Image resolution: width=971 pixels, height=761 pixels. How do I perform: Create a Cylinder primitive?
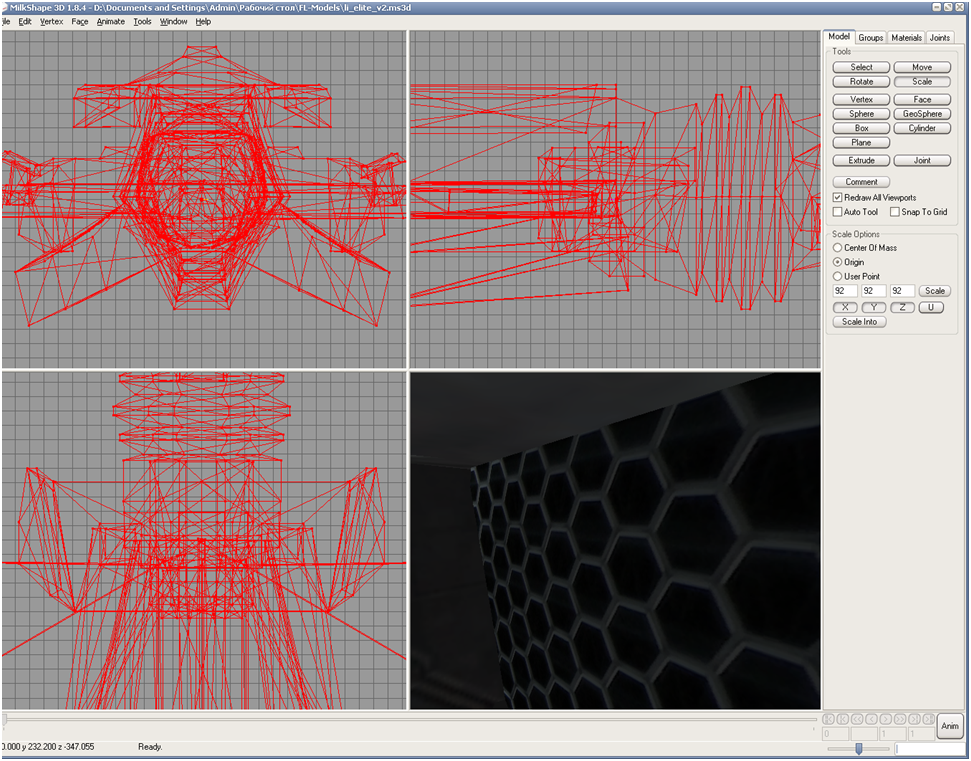coord(922,128)
